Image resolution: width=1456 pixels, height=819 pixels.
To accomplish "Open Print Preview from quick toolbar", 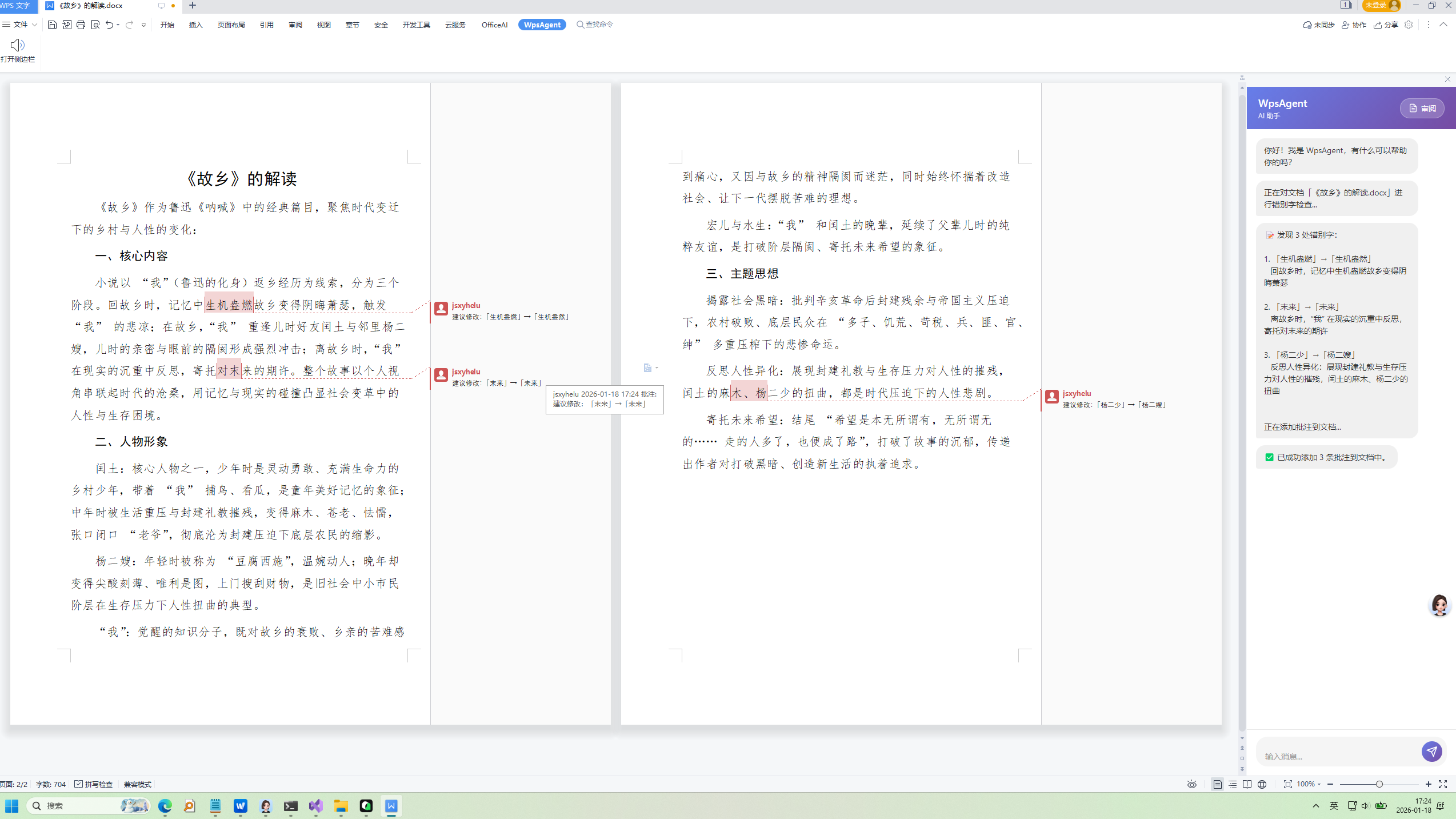I will pyautogui.click(x=95, y=25).
